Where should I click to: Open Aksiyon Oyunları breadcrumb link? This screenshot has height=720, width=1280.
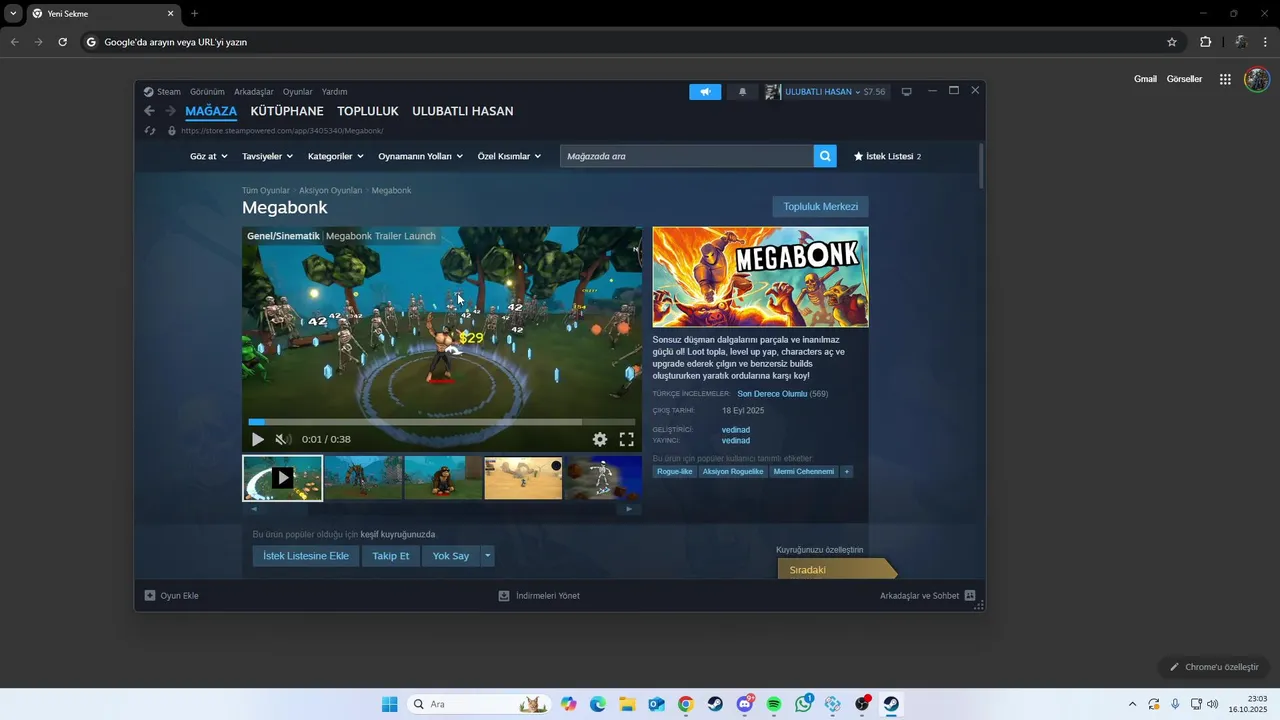330,190
